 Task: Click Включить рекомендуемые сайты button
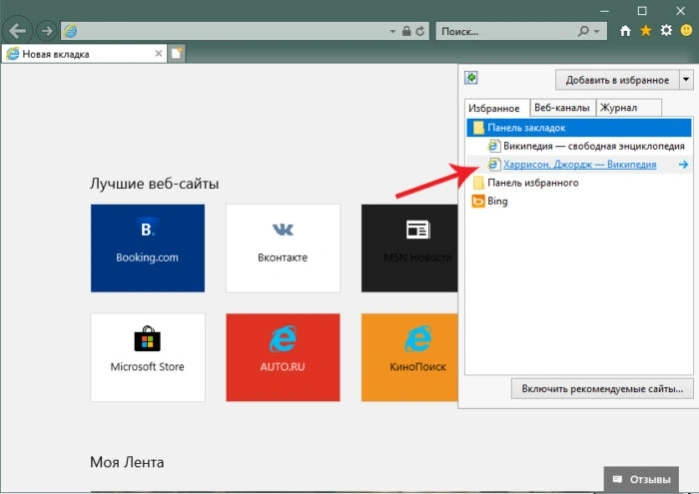[x=602, y=389]
